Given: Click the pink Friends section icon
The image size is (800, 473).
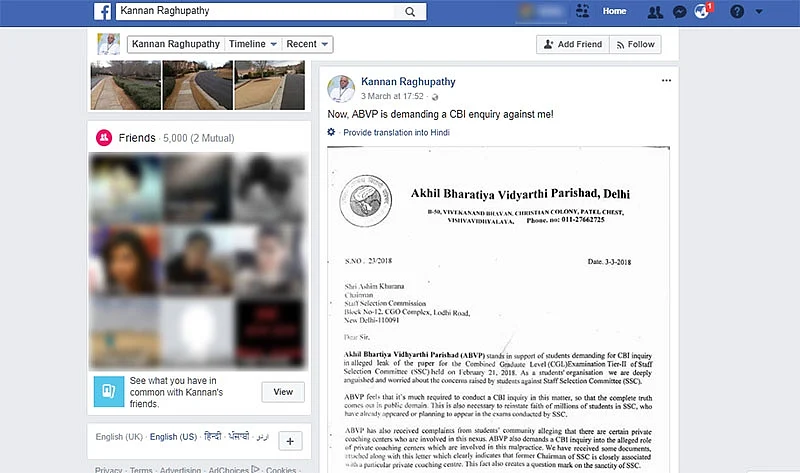Looking at the screenshot, I should click(104, 137).
